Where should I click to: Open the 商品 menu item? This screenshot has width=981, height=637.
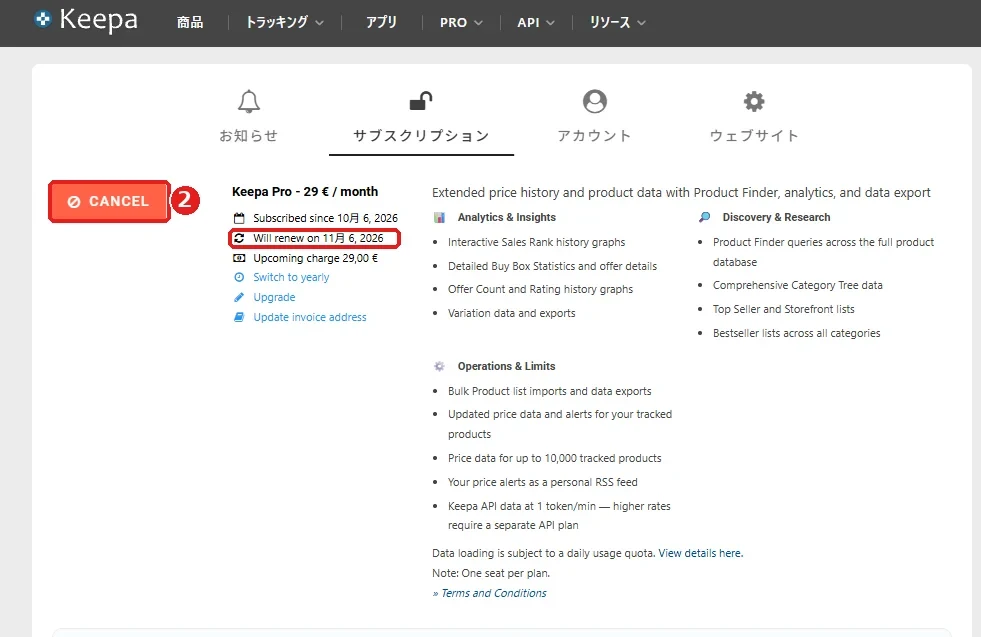pyautogui.click(x=190, y=23)
